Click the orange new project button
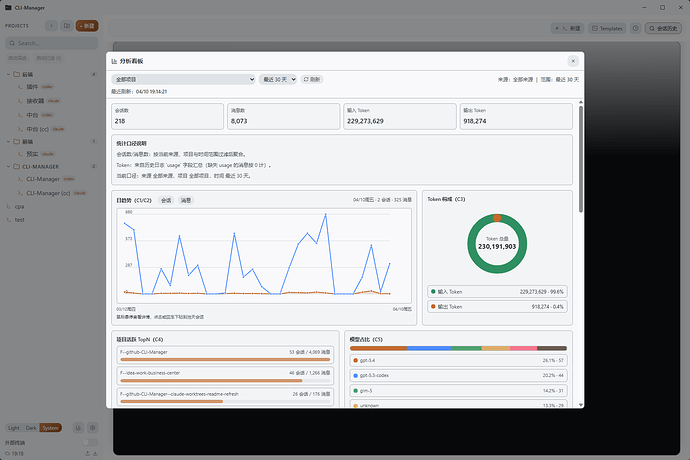The width and height of the screenshot is (690, 460). pos(87,26)
